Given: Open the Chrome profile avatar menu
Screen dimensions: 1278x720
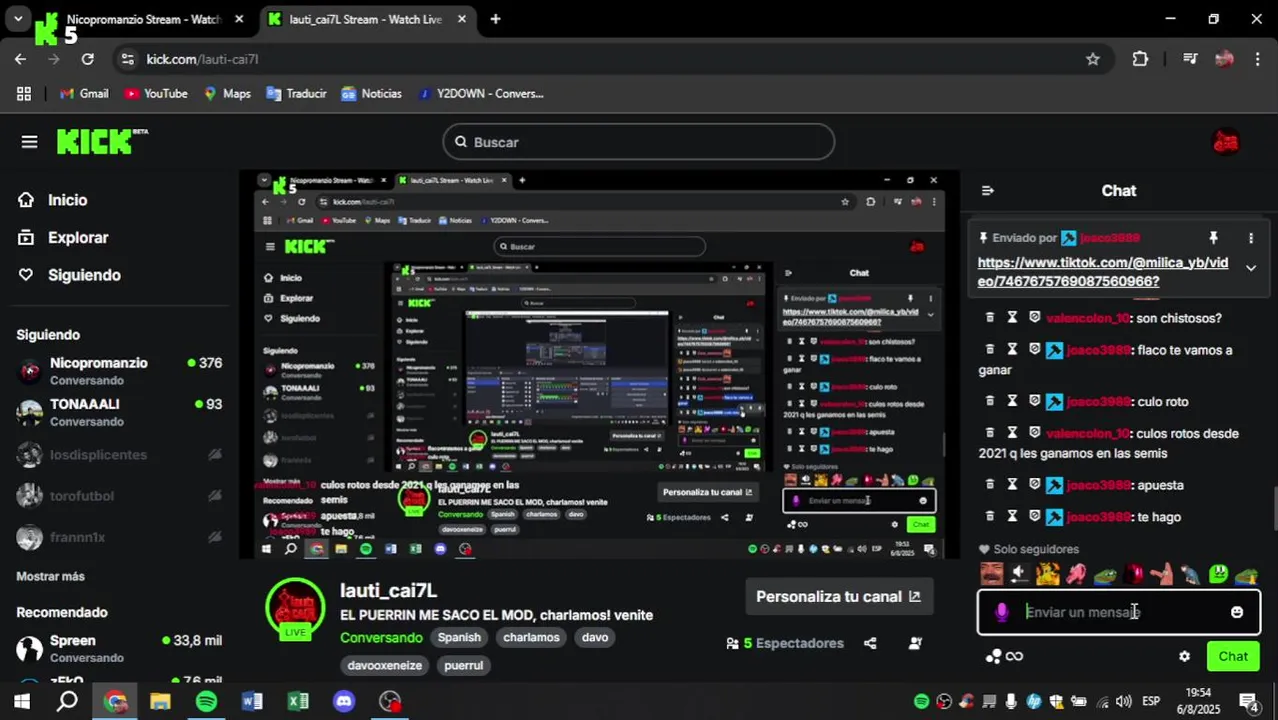Looking at the screenshot, I should coord(1224,59).
